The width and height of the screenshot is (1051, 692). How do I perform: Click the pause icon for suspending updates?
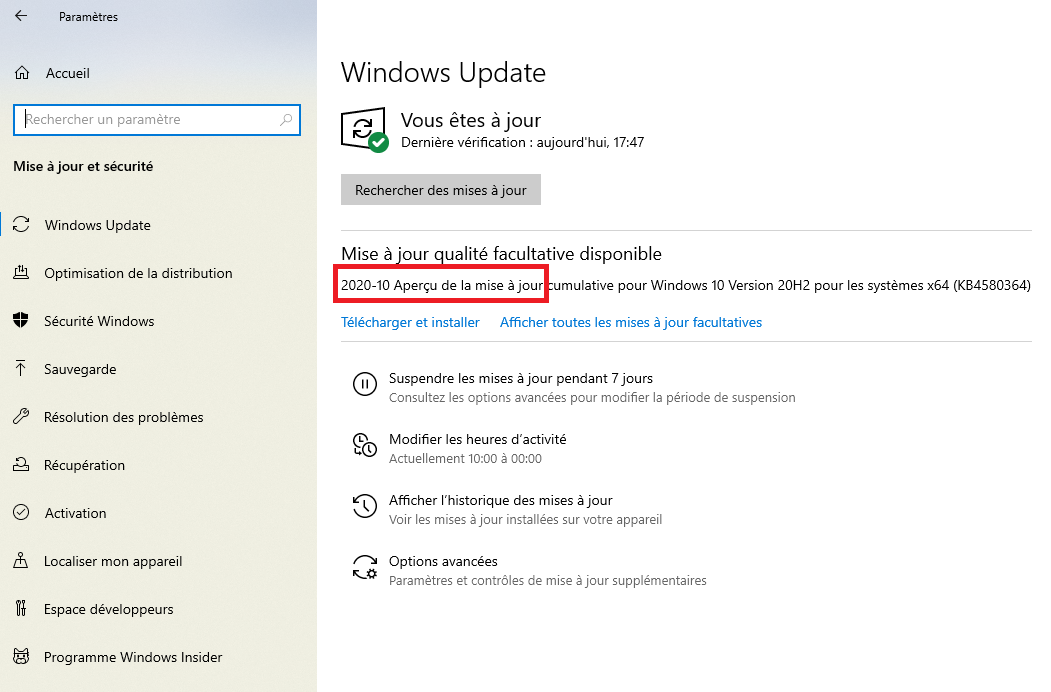click(365, 384)
